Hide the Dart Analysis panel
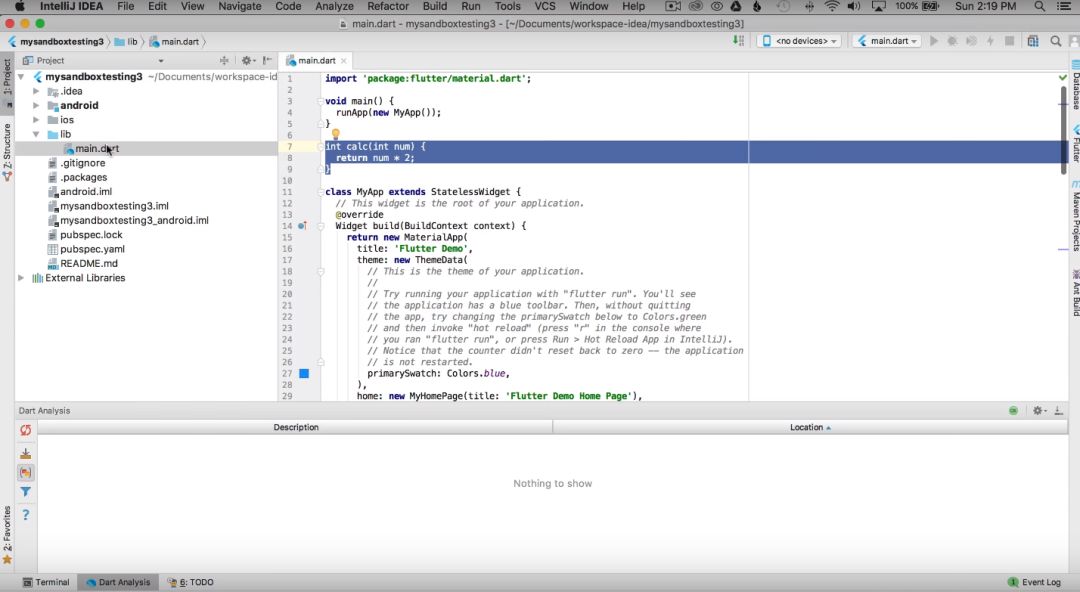1080x592 pixels. click(1059, 411)
